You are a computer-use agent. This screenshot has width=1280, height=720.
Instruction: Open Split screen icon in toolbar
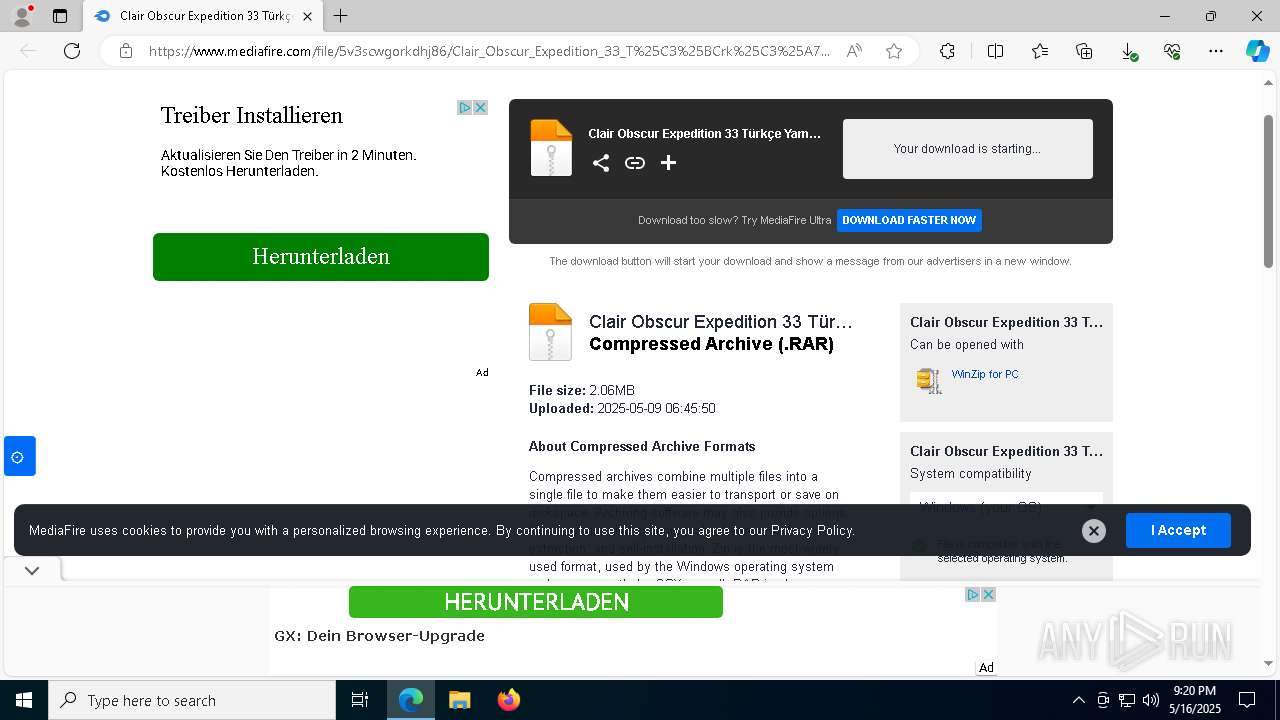coord(995,51)
